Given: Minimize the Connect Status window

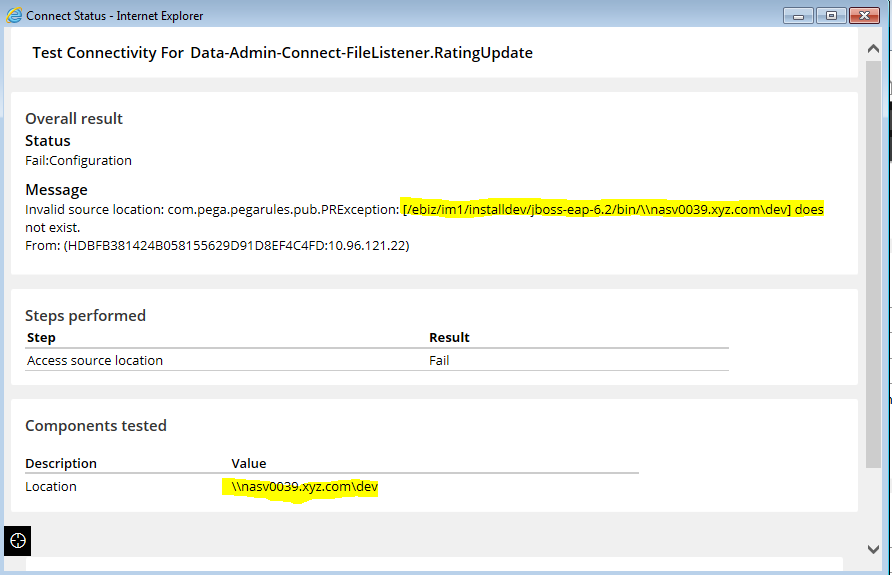Looking at the screenshot, I should tap(797, 15).
